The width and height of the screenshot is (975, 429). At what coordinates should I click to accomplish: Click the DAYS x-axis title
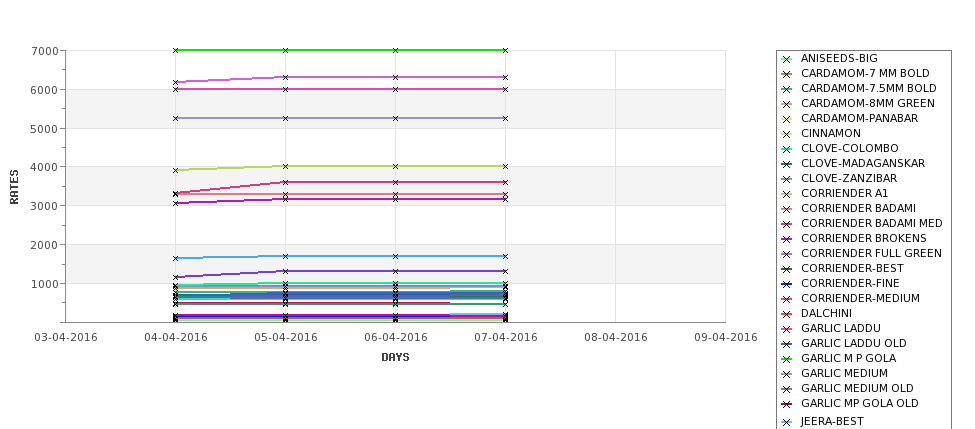tap(395, 358)
